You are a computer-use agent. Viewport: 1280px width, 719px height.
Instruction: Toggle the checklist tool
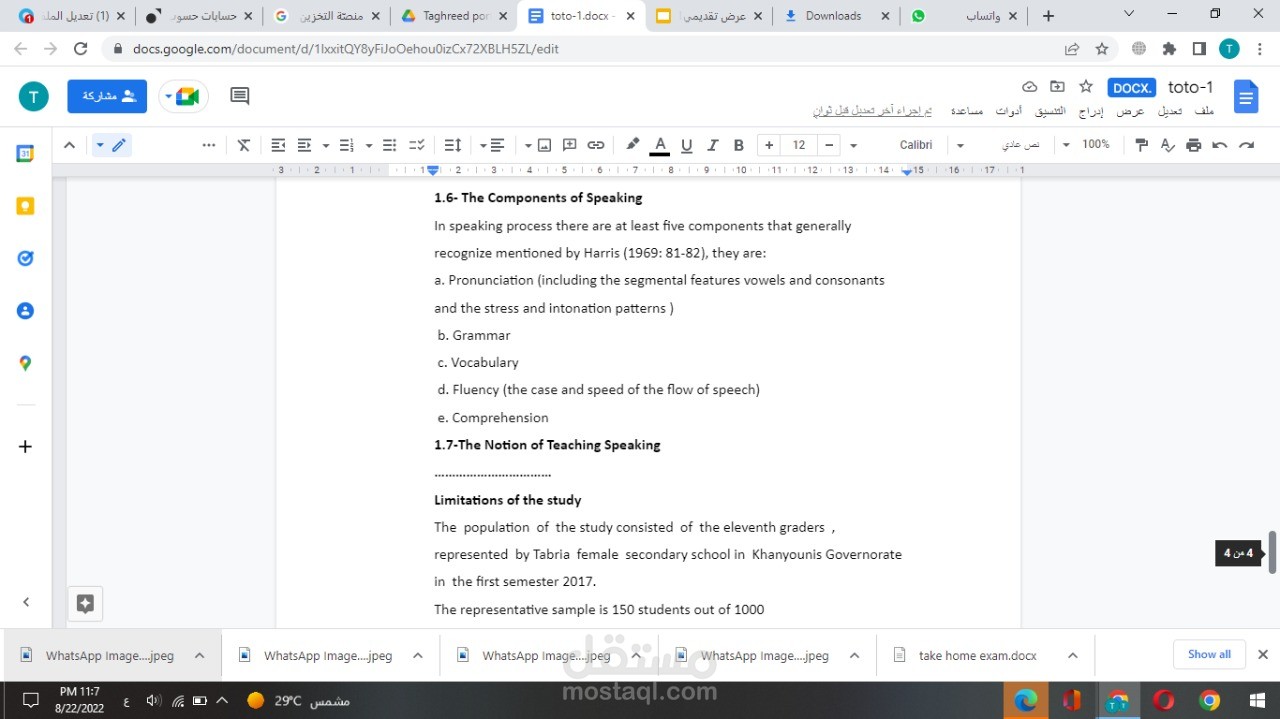(417, 145)
